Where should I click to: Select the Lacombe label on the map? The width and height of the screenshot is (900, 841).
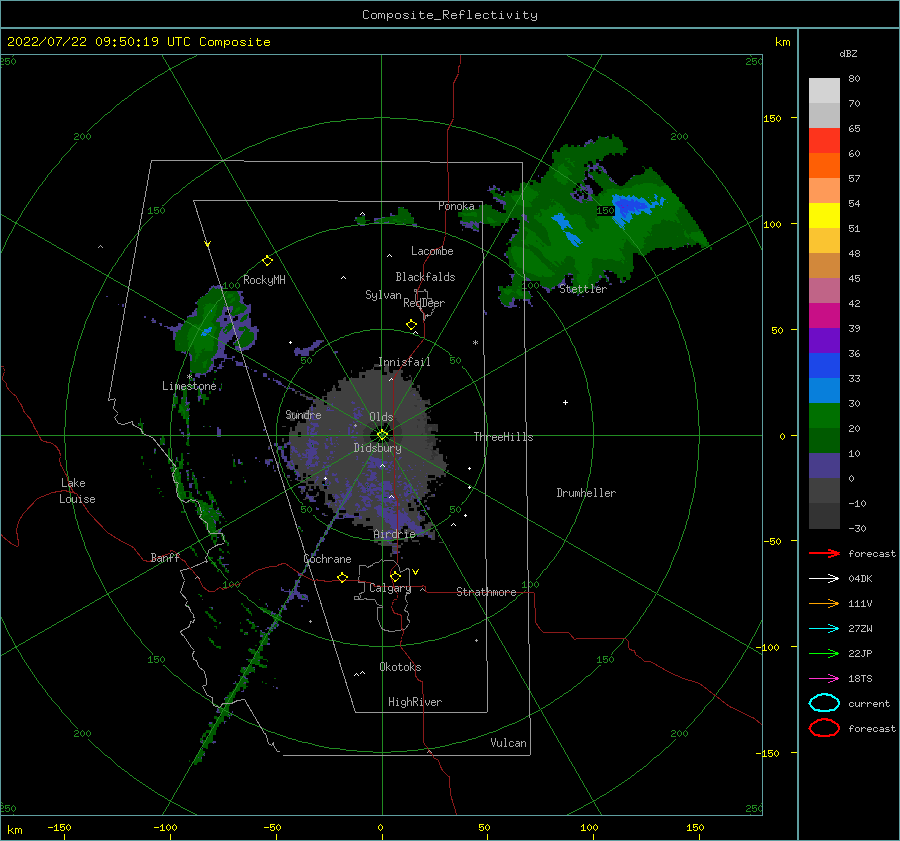coord(432,251)
